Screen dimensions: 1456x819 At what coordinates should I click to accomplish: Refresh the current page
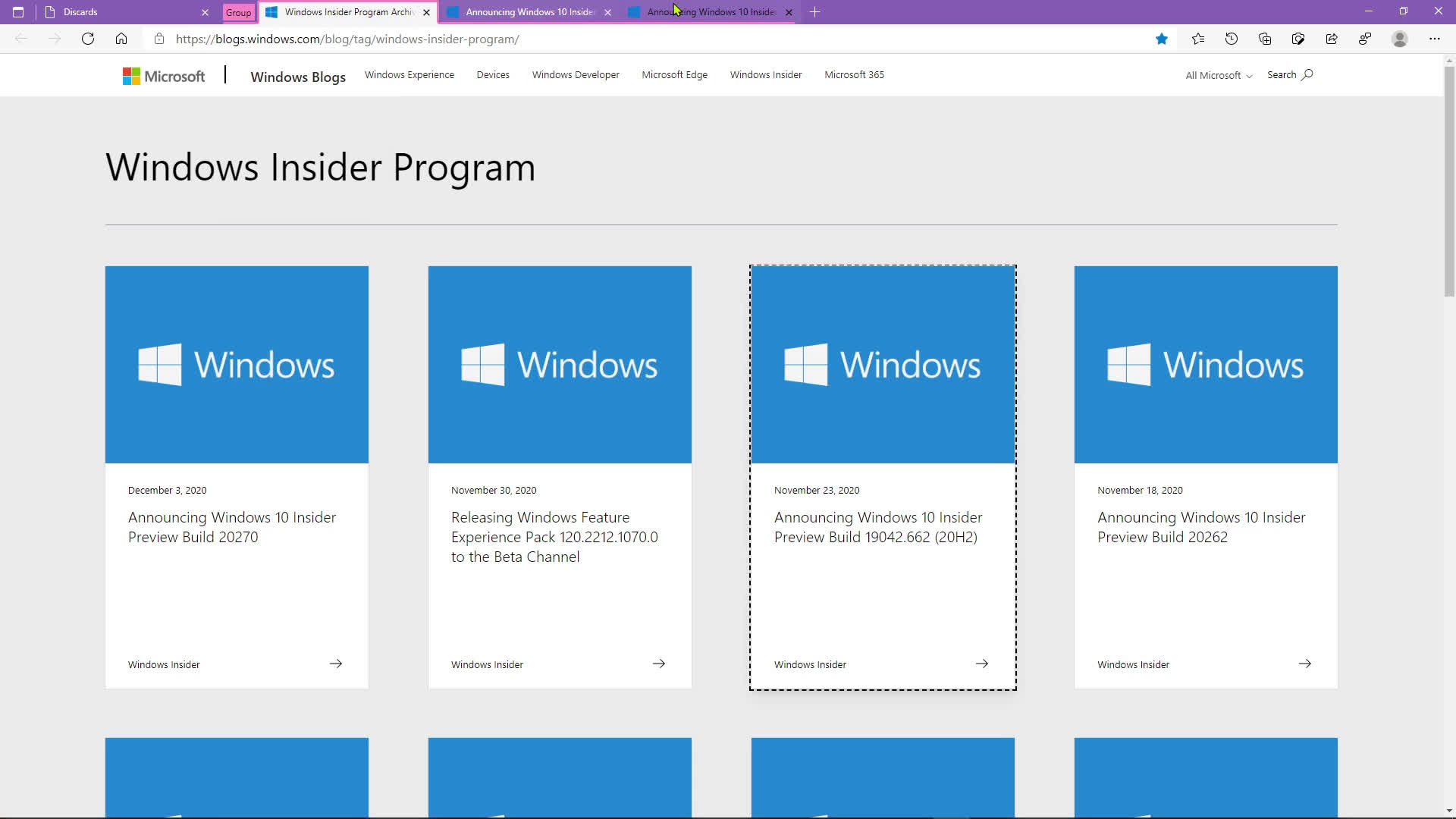(x=88, y=39)
